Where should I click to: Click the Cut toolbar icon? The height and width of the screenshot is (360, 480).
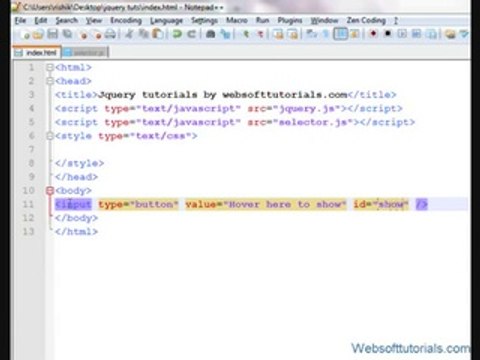click(x=129, y=34)
